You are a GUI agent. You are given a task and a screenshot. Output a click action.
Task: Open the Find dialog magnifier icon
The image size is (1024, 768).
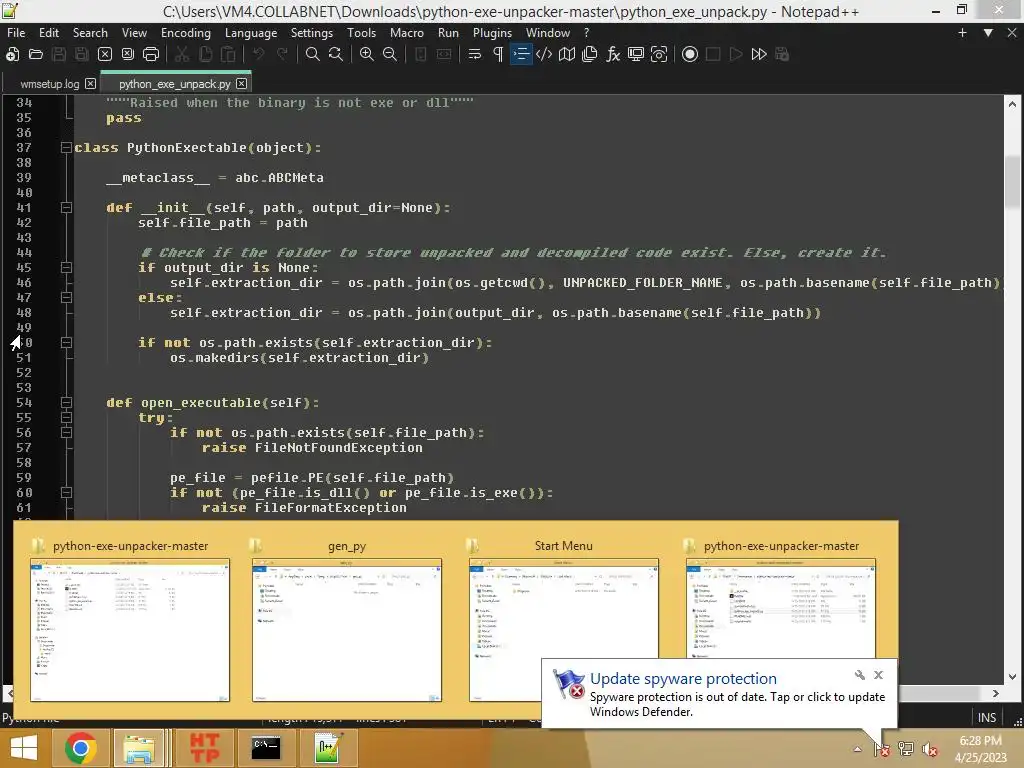coord(313,54)
